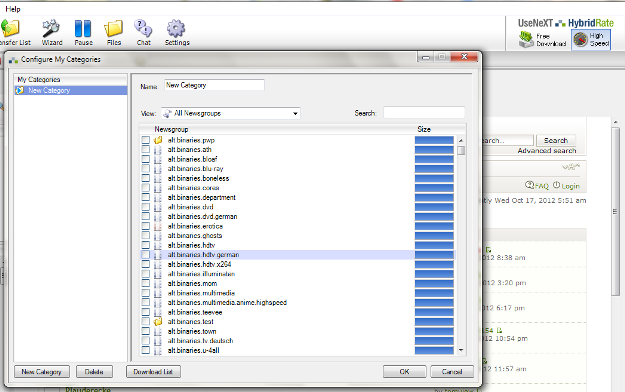Click the newsgroup list scrollbar thumb

(x=461, y=150)
